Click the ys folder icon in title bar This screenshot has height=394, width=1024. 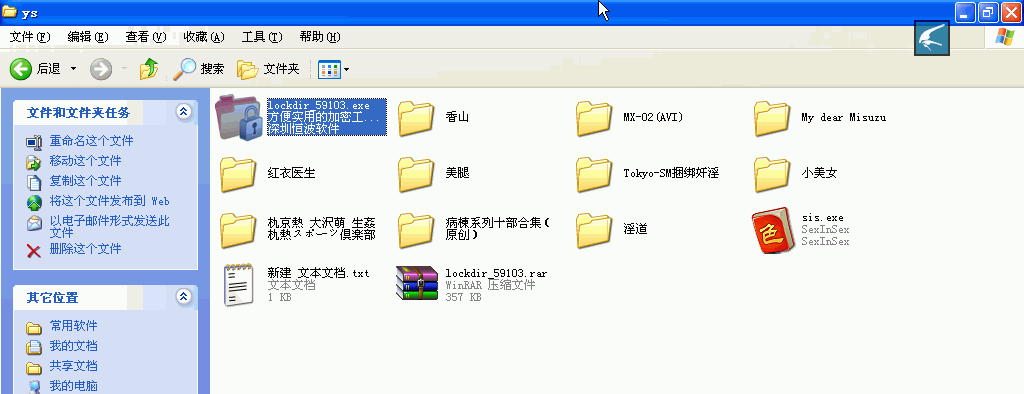point(10,12)
